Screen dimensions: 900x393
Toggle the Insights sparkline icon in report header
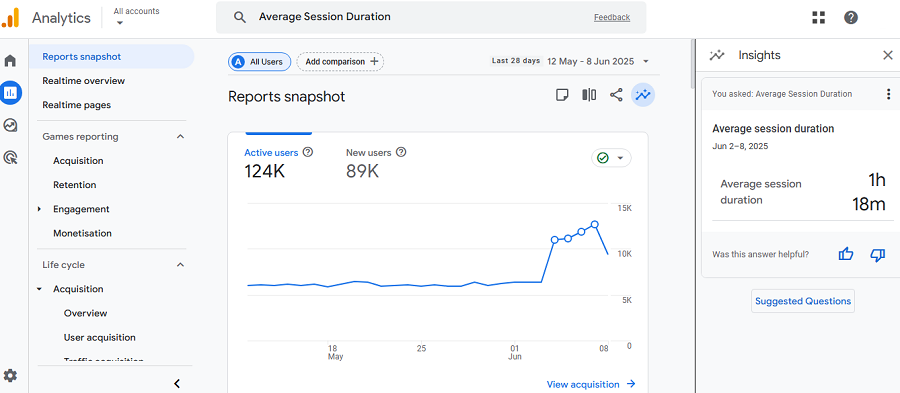pyautogui.click(x=643, y=95)
